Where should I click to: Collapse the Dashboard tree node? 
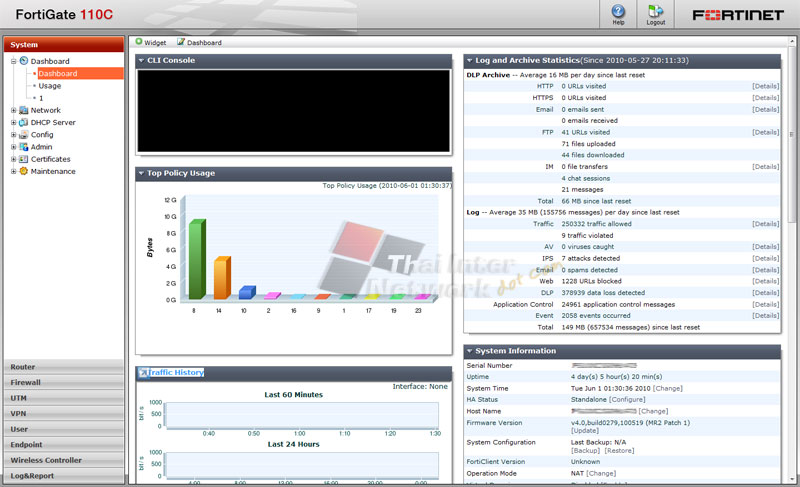point(14,61)
